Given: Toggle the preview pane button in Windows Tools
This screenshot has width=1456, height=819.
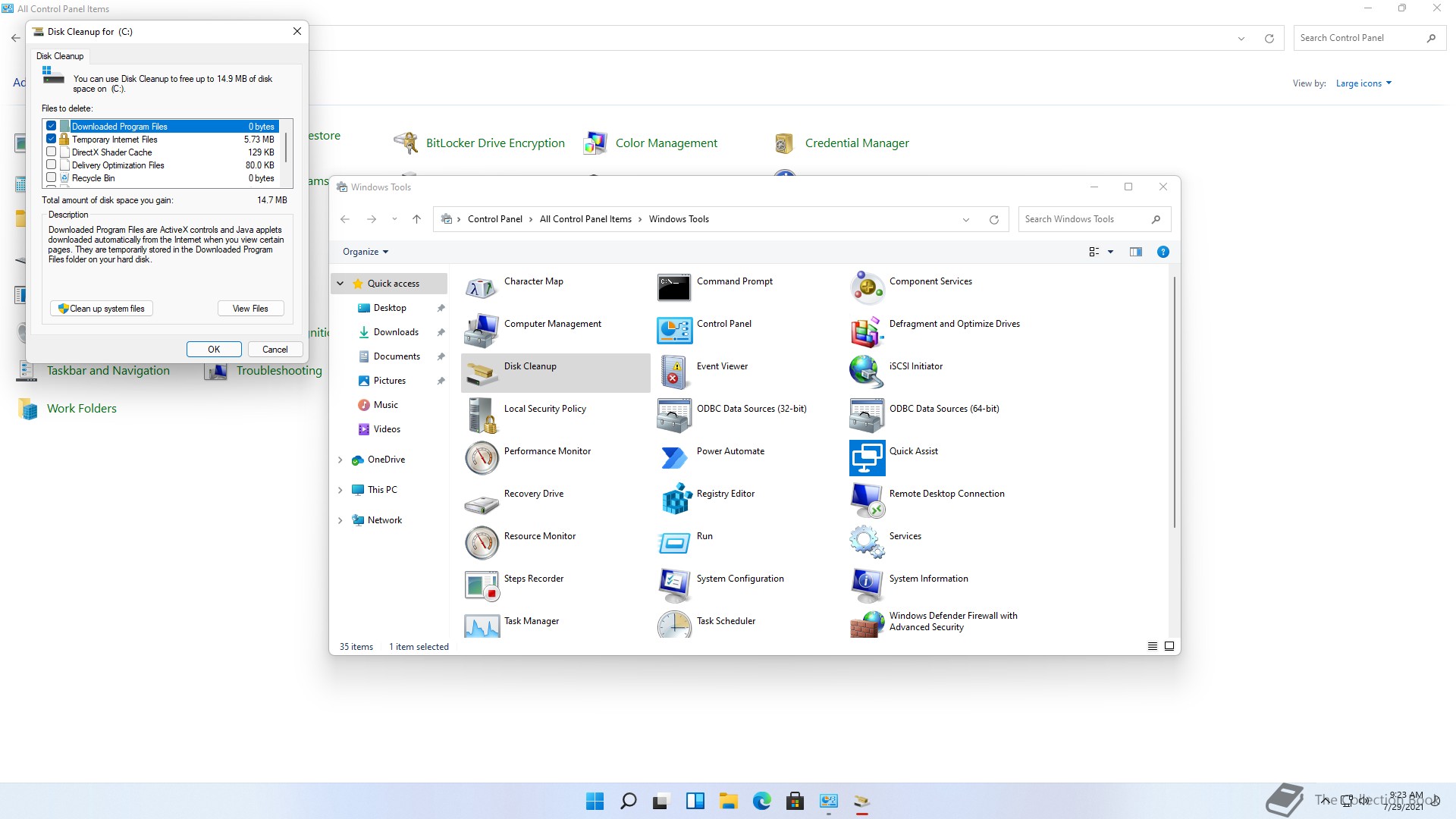Looking at the screenshot, I should point(1135,252).
